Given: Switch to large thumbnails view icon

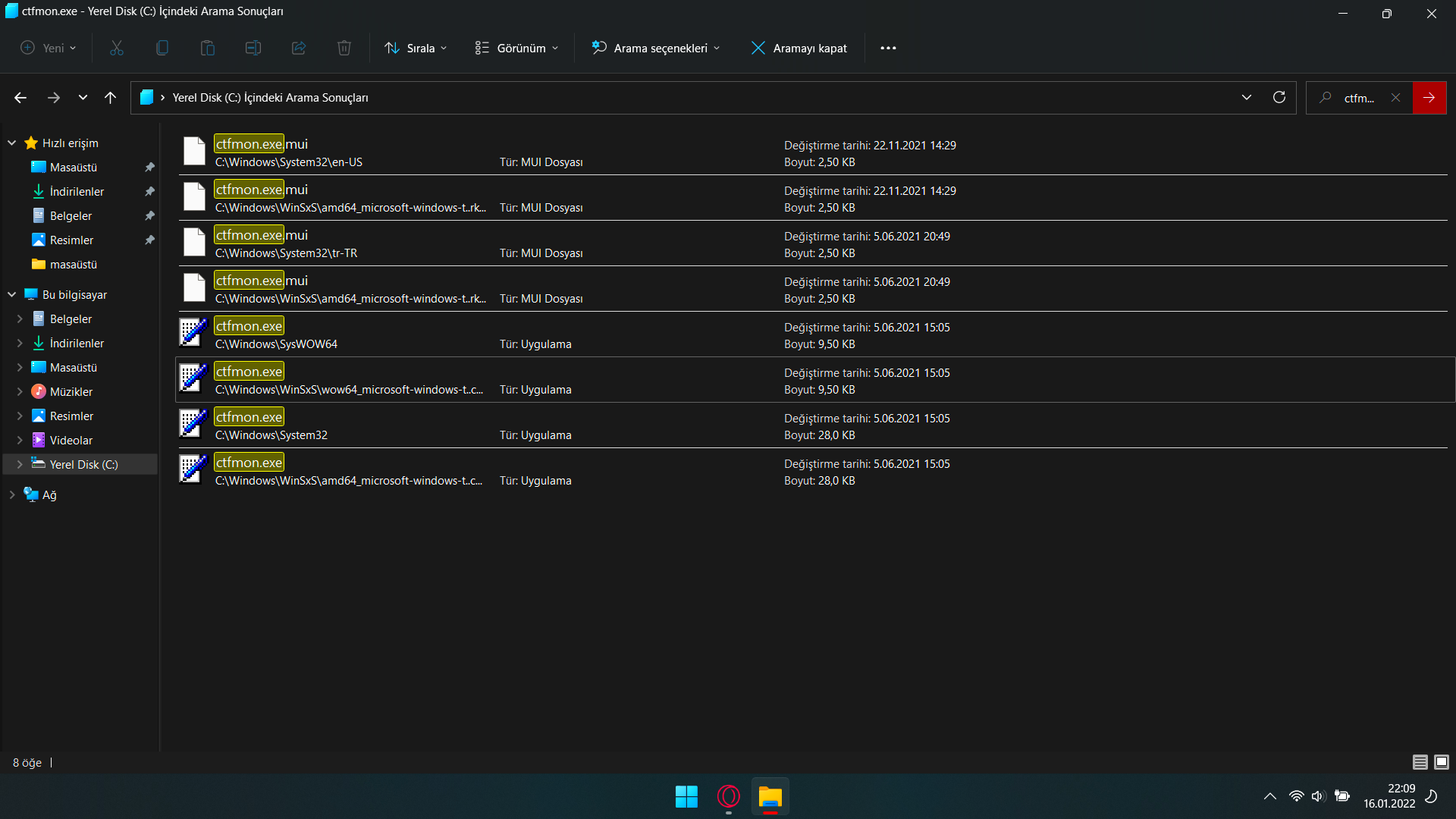Looking at the screenshot, I should point(1442,762).
